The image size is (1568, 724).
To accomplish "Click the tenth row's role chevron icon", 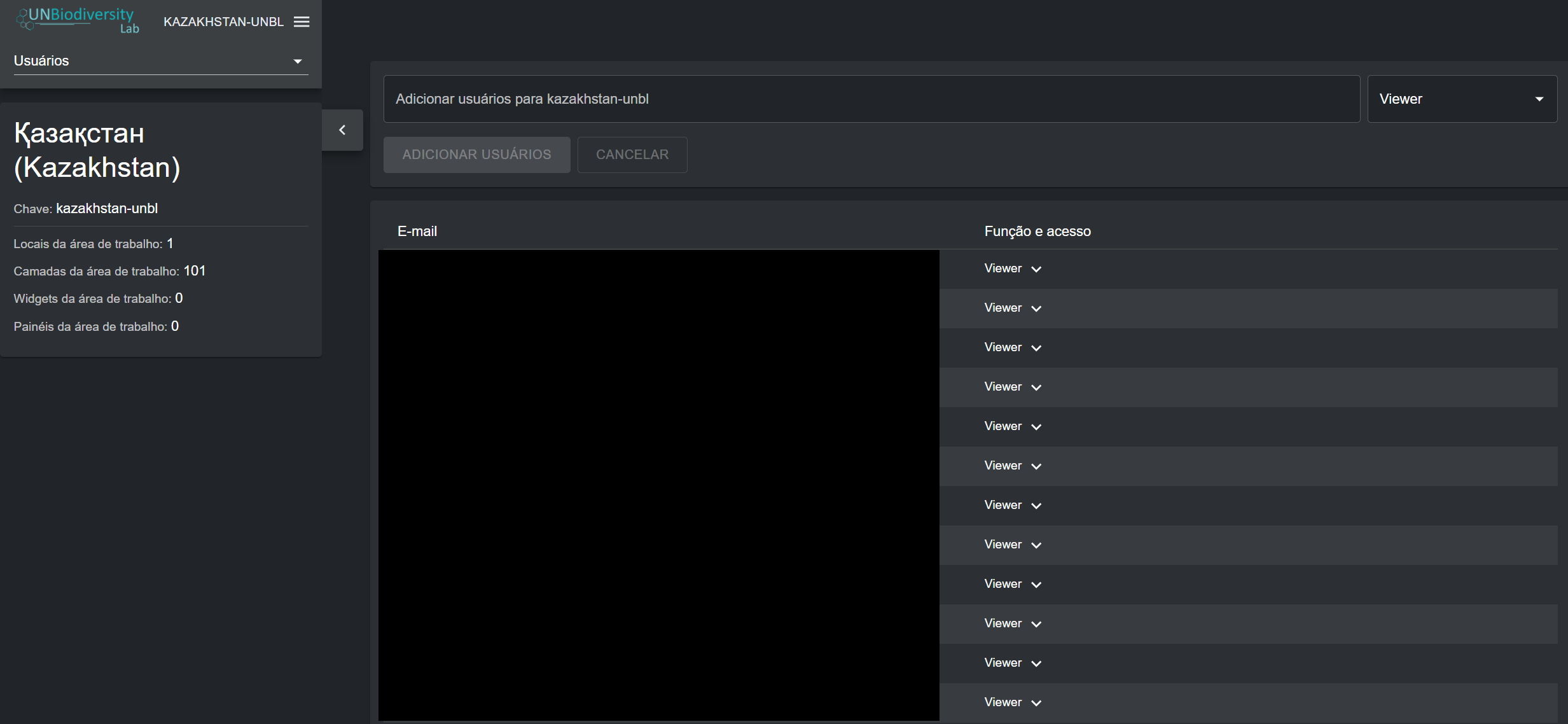I will pos(1036,624).
